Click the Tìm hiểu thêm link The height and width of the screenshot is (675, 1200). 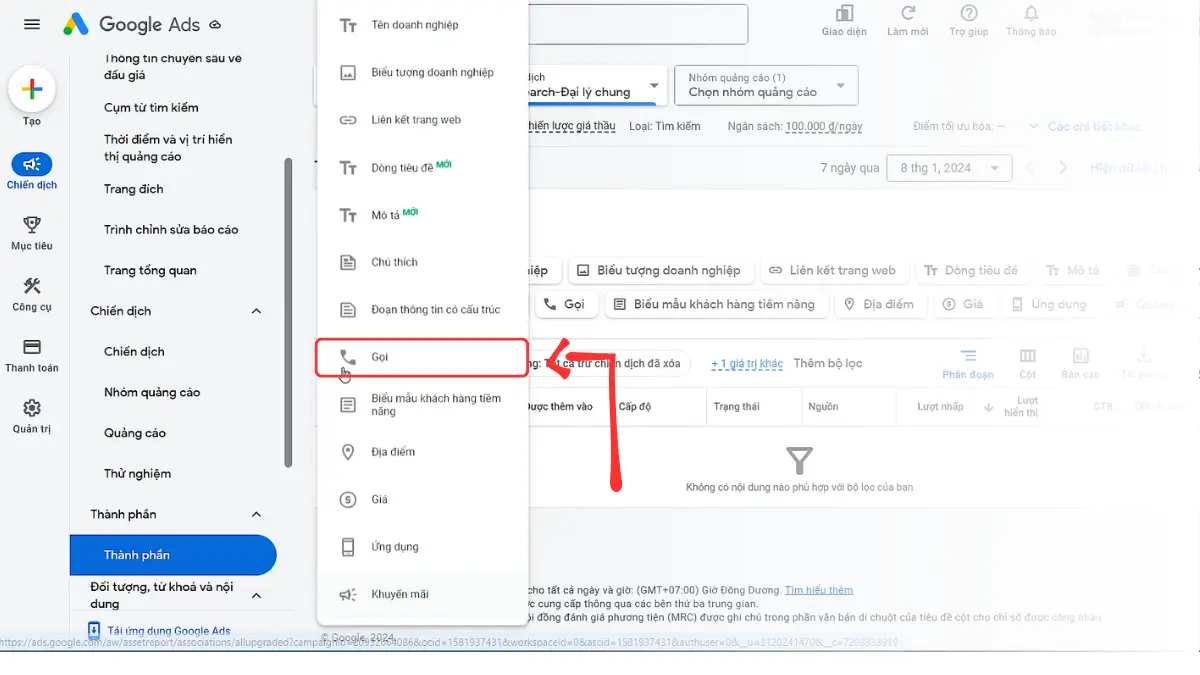pos(818,590)
